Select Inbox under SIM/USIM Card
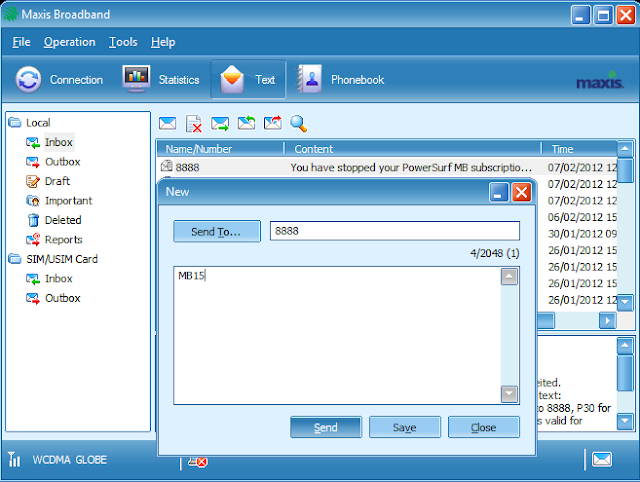The width and height of the screenshot is (640, 482). point(59,279)
